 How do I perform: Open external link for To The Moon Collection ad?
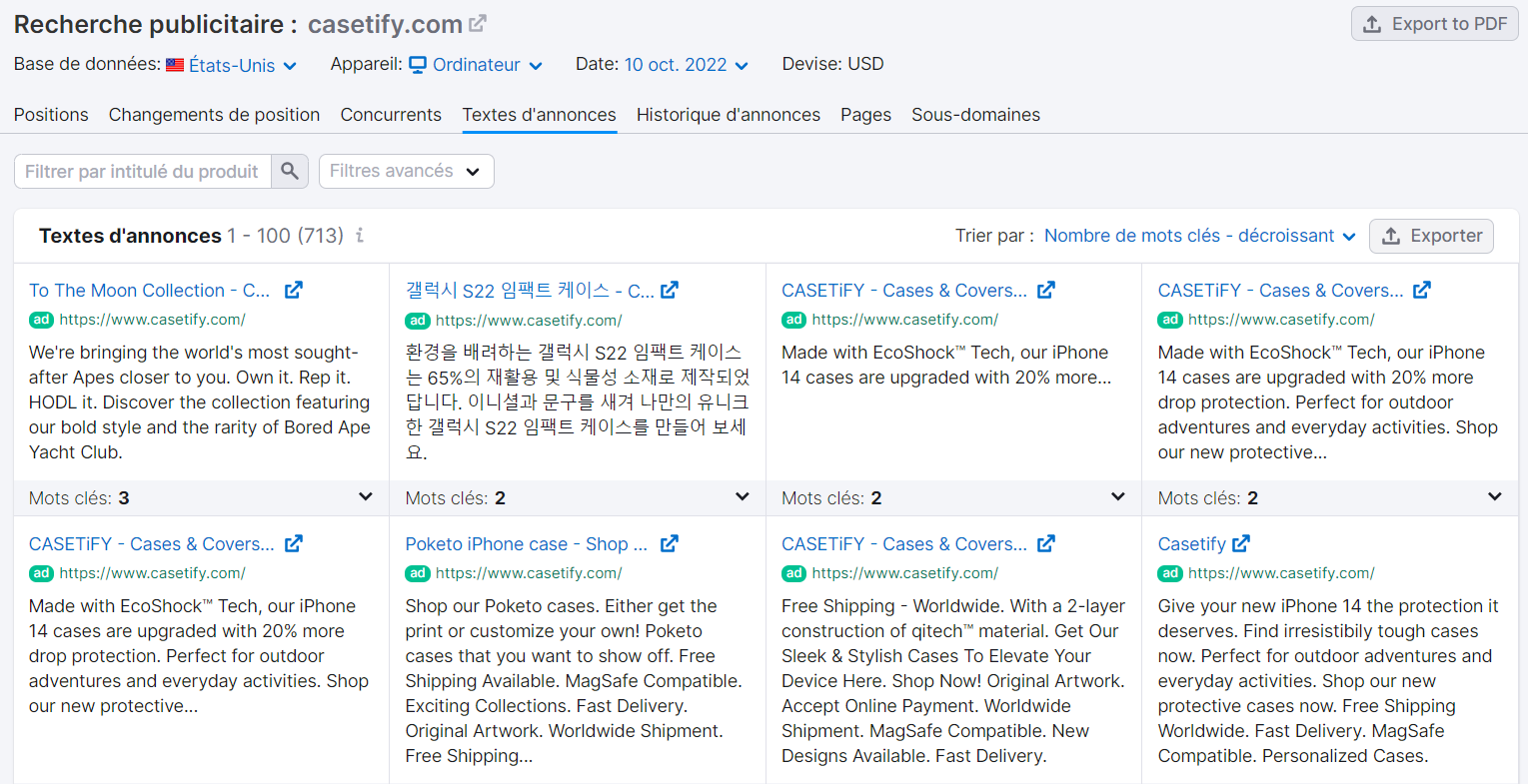point(294,290)
